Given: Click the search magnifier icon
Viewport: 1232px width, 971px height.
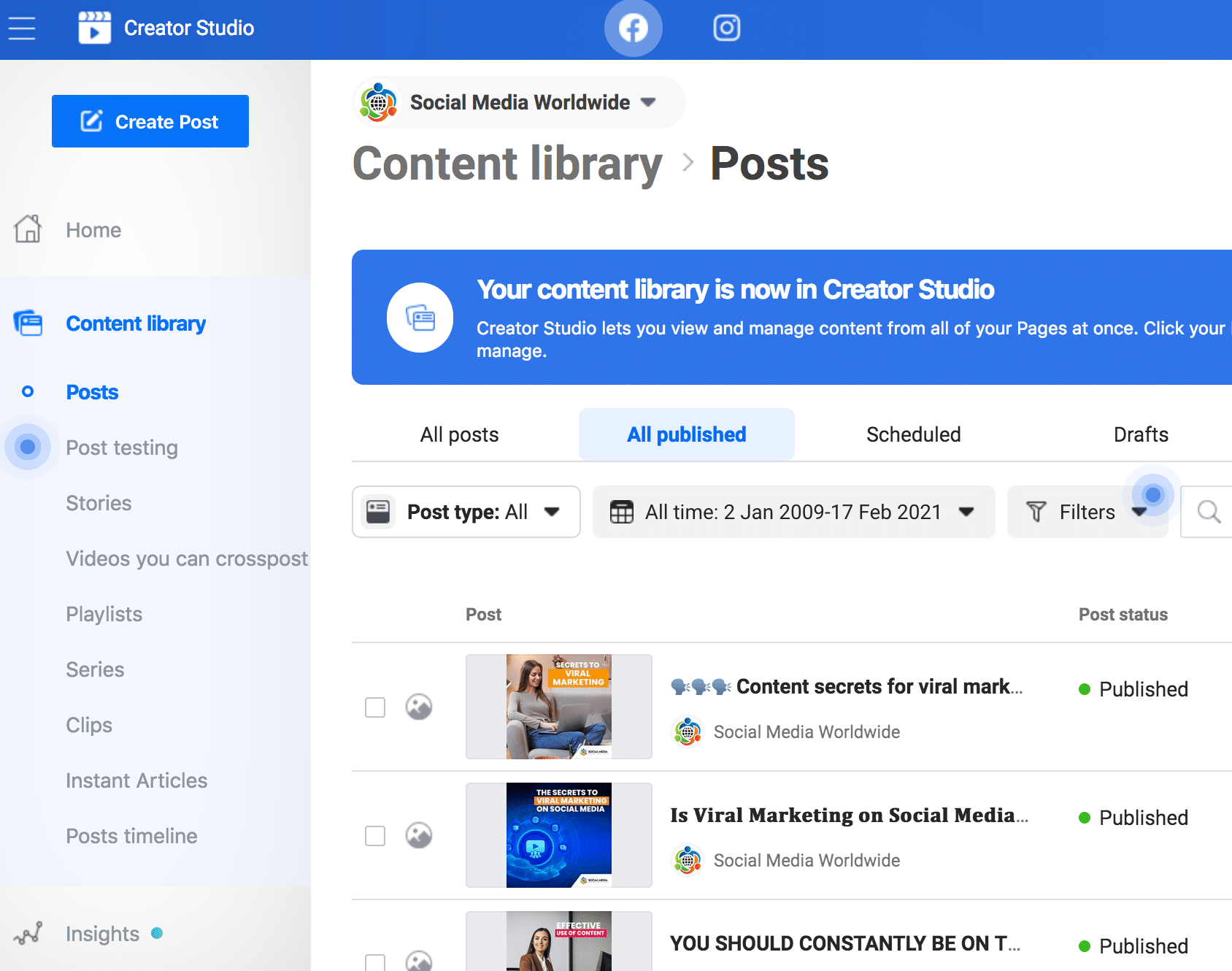Looking at the screenshot, I should (1209, 512).
